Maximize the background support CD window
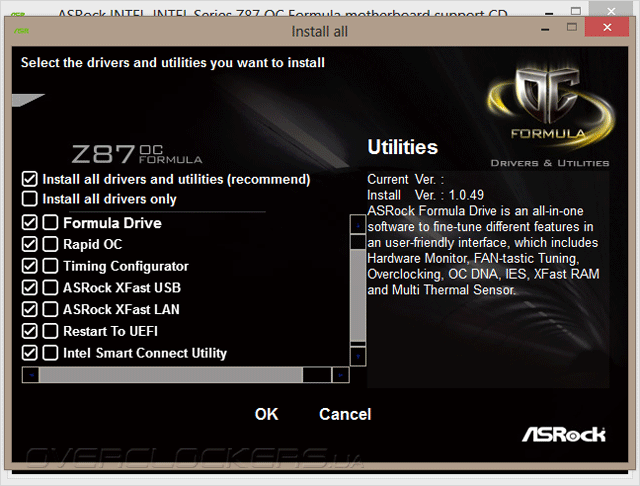 (x=576, y=11)
